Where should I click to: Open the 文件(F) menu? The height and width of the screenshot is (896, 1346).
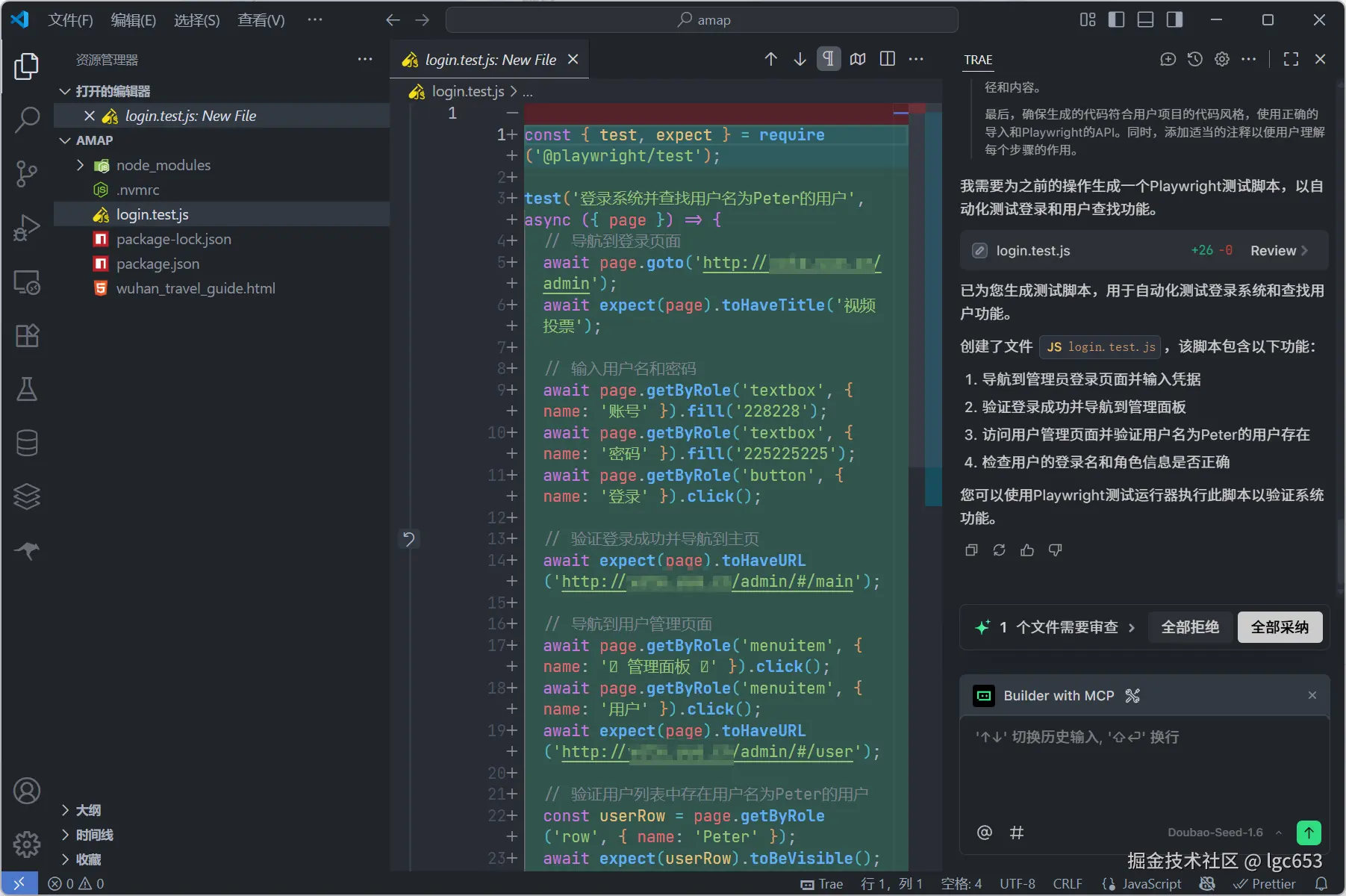pyautogui.click(x=70, y=20)
